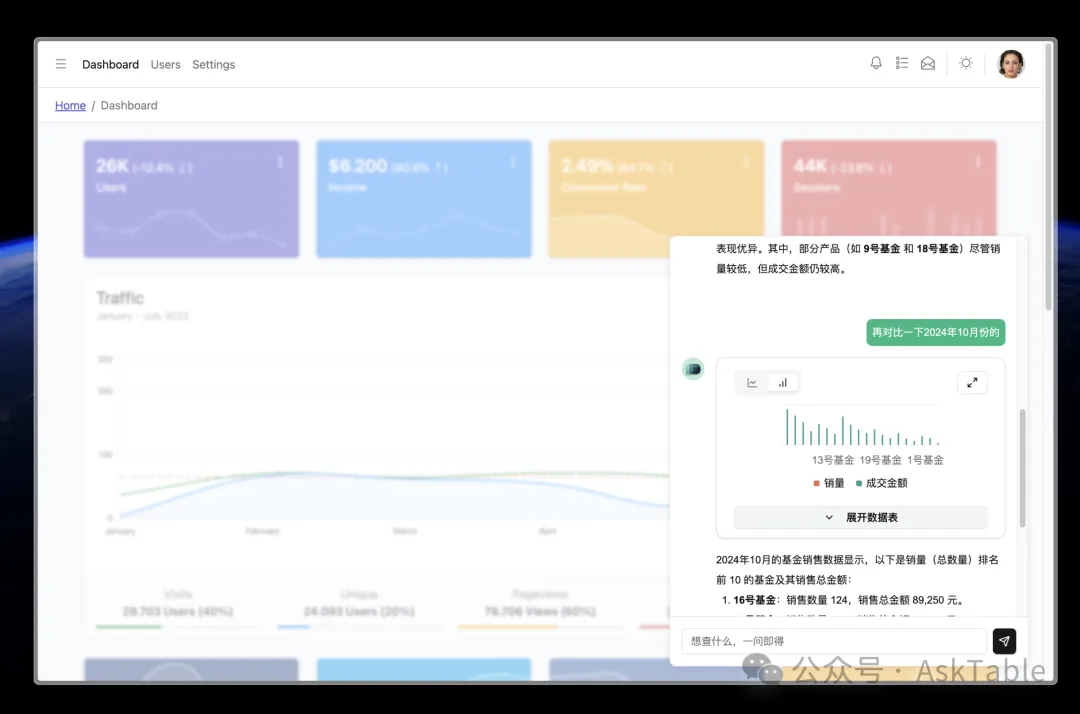This screenshot has width=1080, height=714.
Task: Open the user avatar dropdown
Action: pos(1011,63)
